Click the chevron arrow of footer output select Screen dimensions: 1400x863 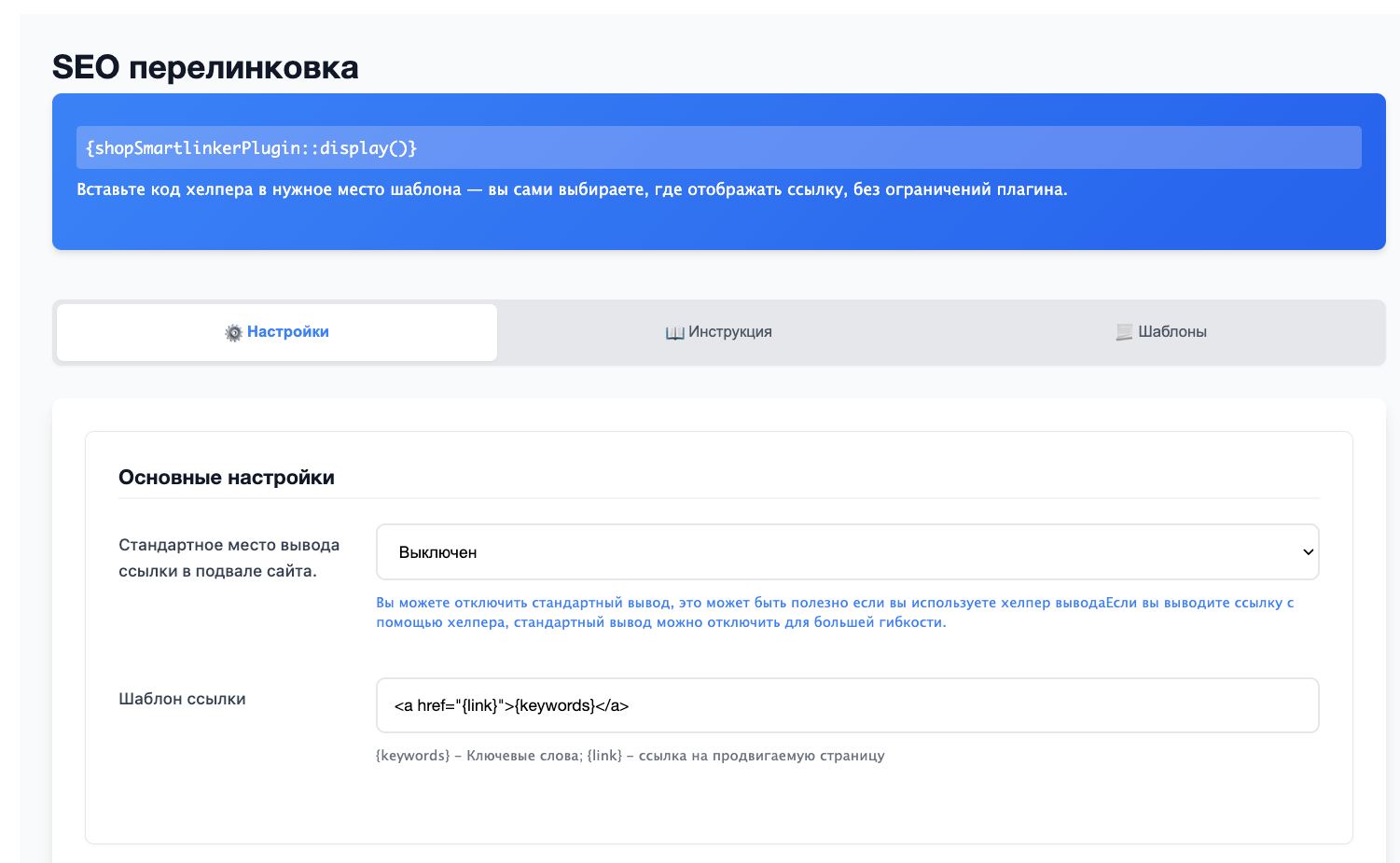(x=1308, y=552)
